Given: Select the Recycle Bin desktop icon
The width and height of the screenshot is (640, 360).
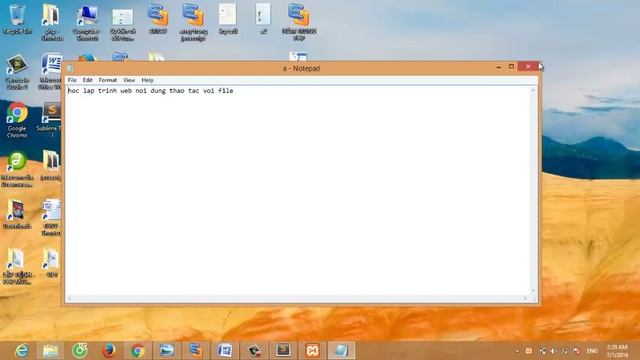Looking at the screenshot, I should pos(17,20).
